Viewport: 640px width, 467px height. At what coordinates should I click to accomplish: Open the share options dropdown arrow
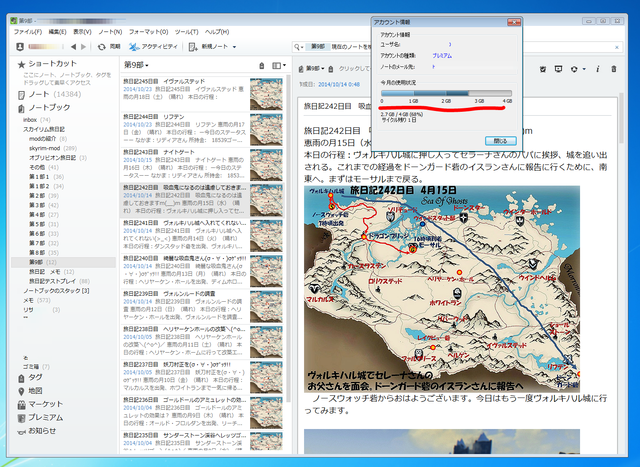click(584, 69)
